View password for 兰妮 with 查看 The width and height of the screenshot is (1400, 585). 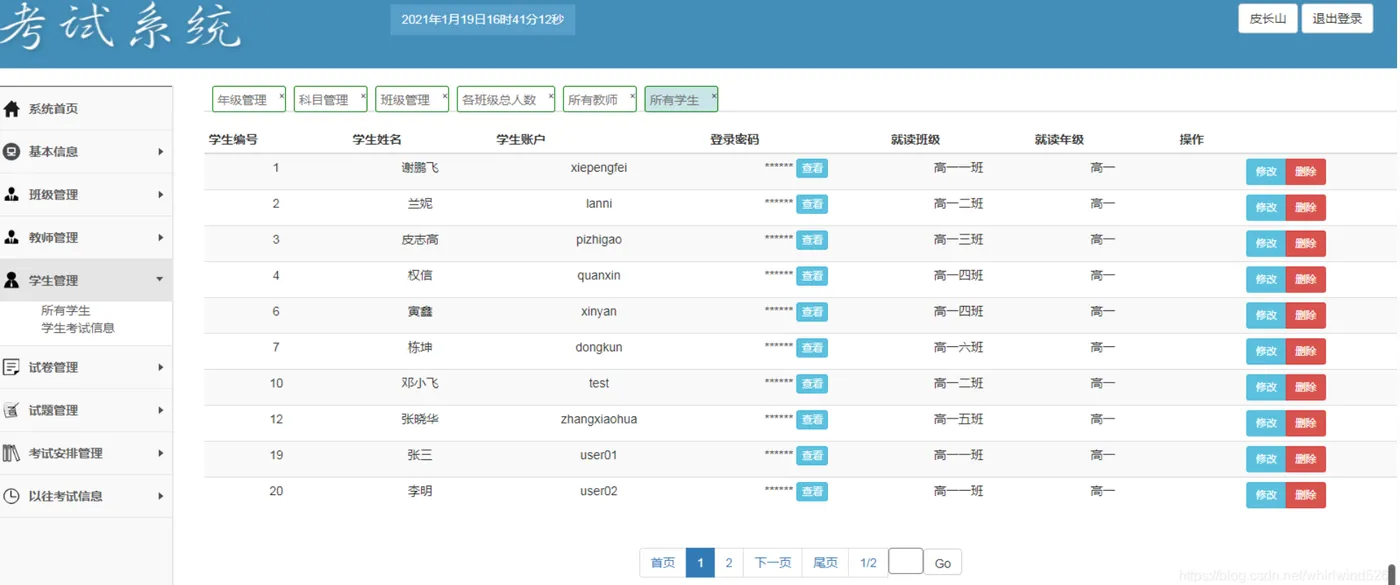coord(812,204)
